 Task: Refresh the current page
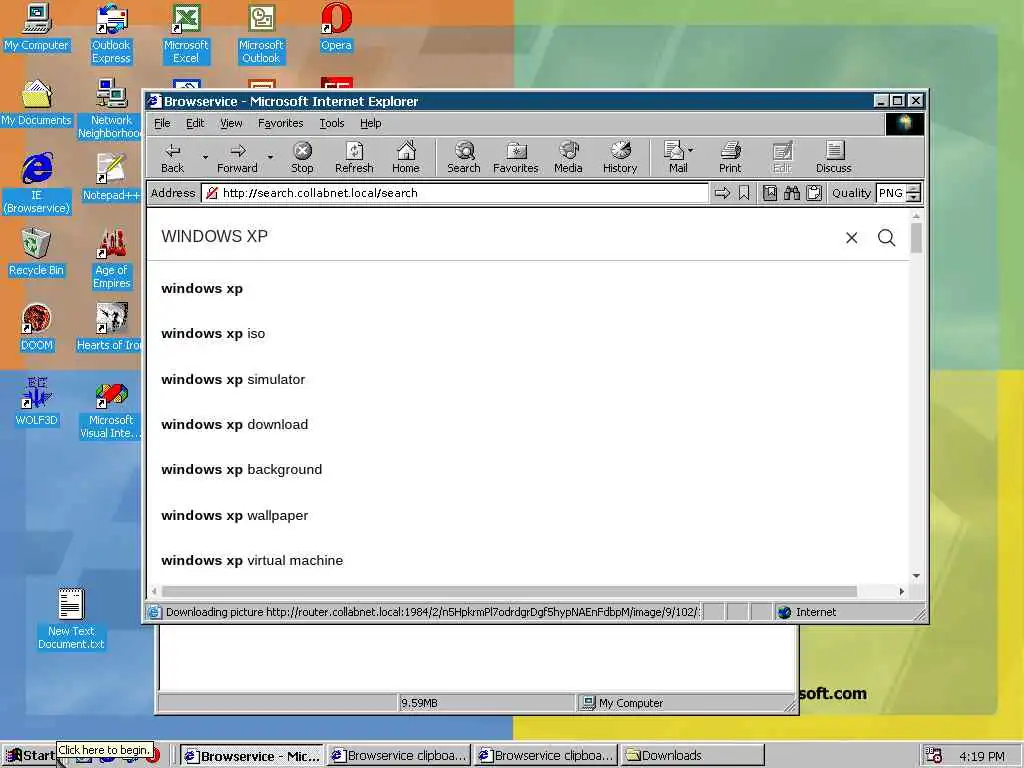point(354,158)
